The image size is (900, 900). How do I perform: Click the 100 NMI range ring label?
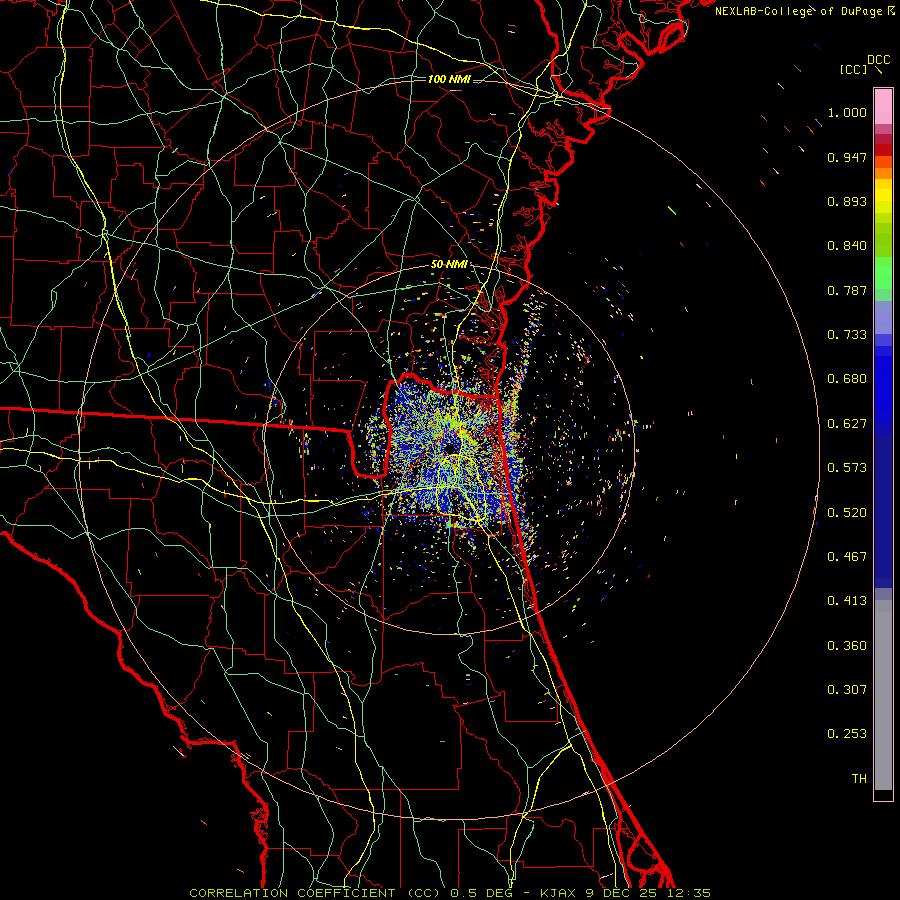449,79
